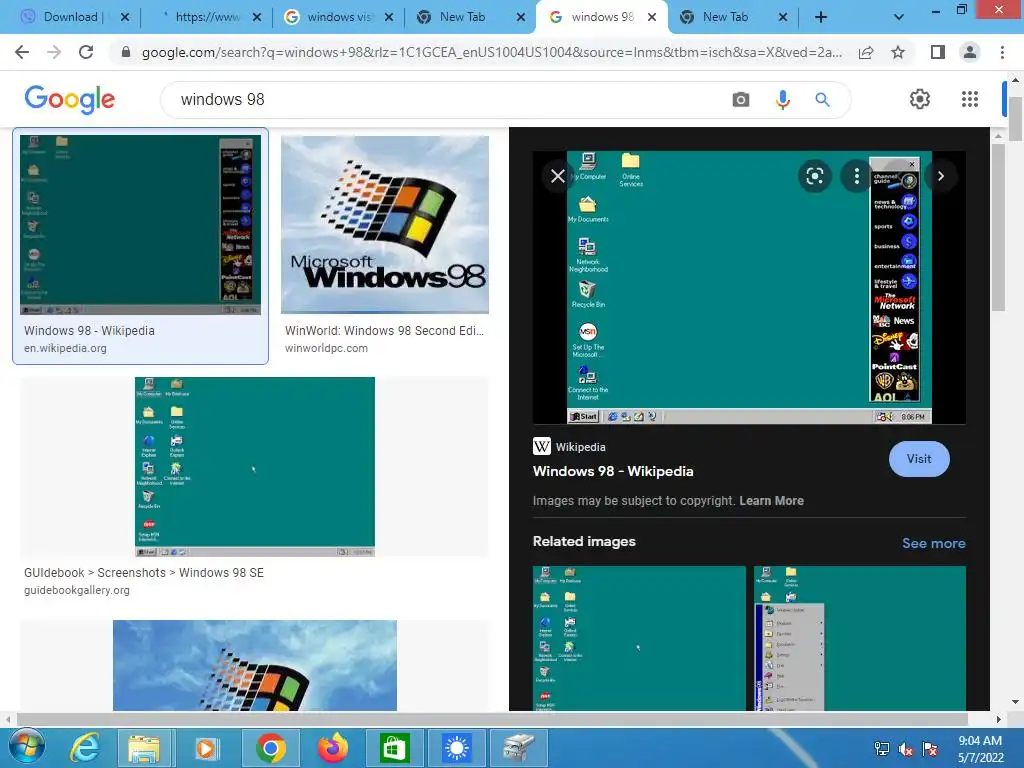
Task: Search inside image with Lens icon
Action: pos(814,176)
